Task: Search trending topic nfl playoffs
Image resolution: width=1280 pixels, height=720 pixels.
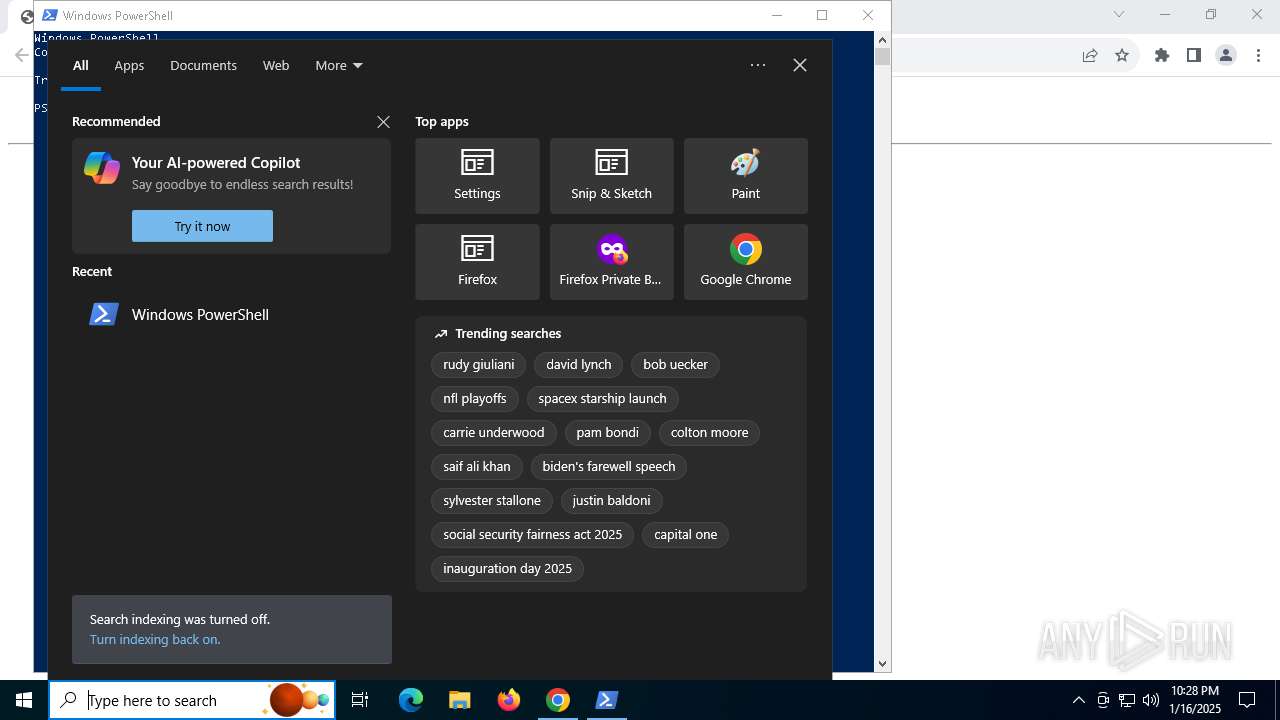Action: (x=475, y=399)
